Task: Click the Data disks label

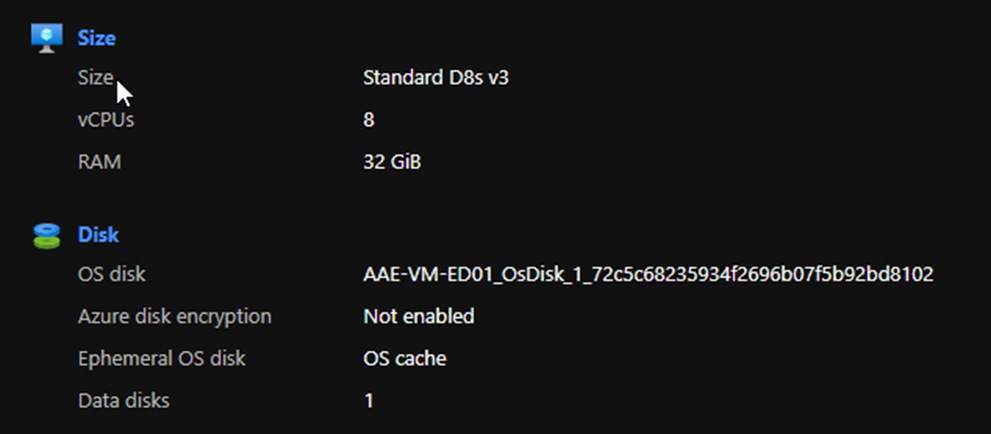Action: click(x=123, y=400)
